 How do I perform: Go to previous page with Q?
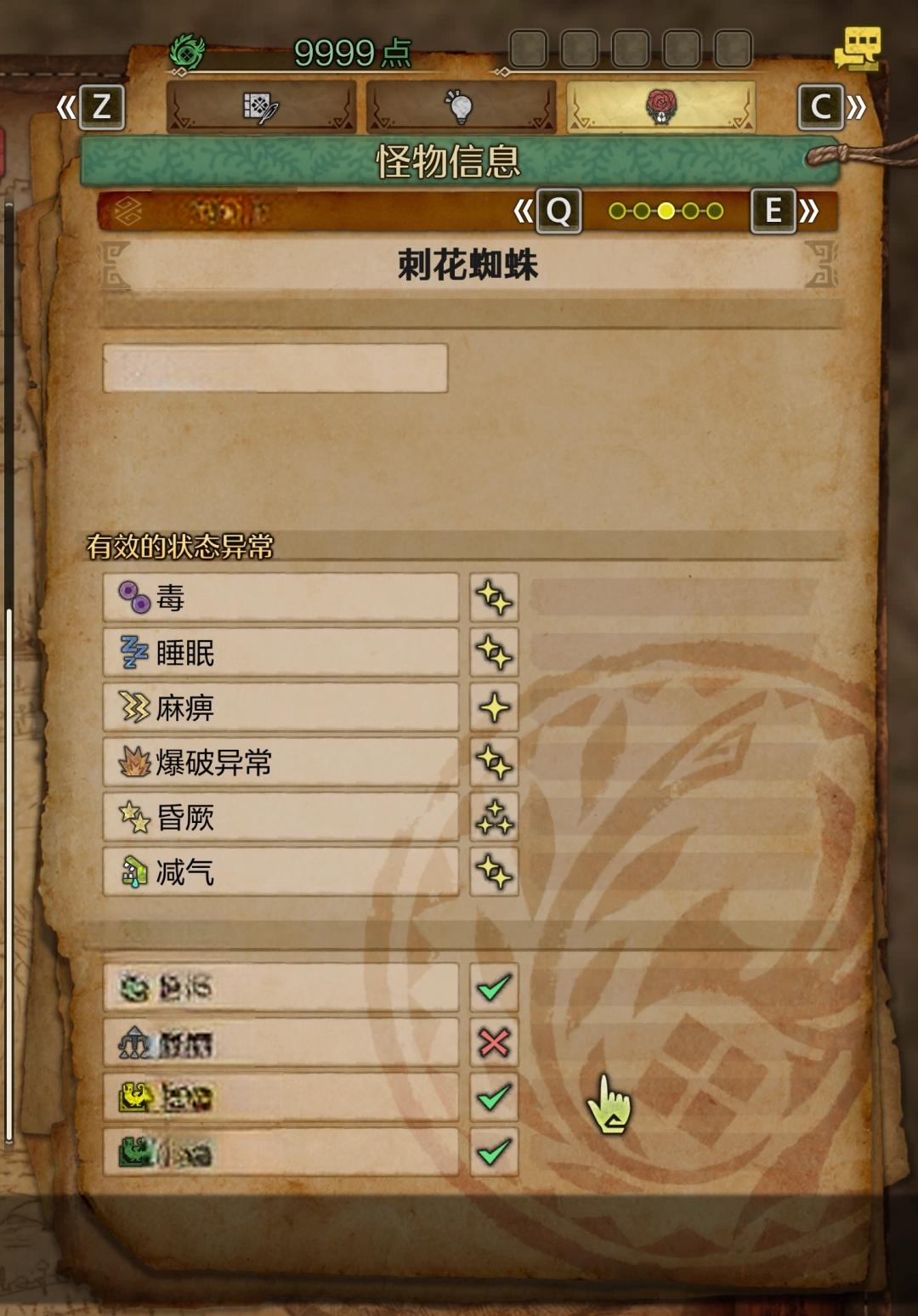pyautogui.click(x=558, y=211)
